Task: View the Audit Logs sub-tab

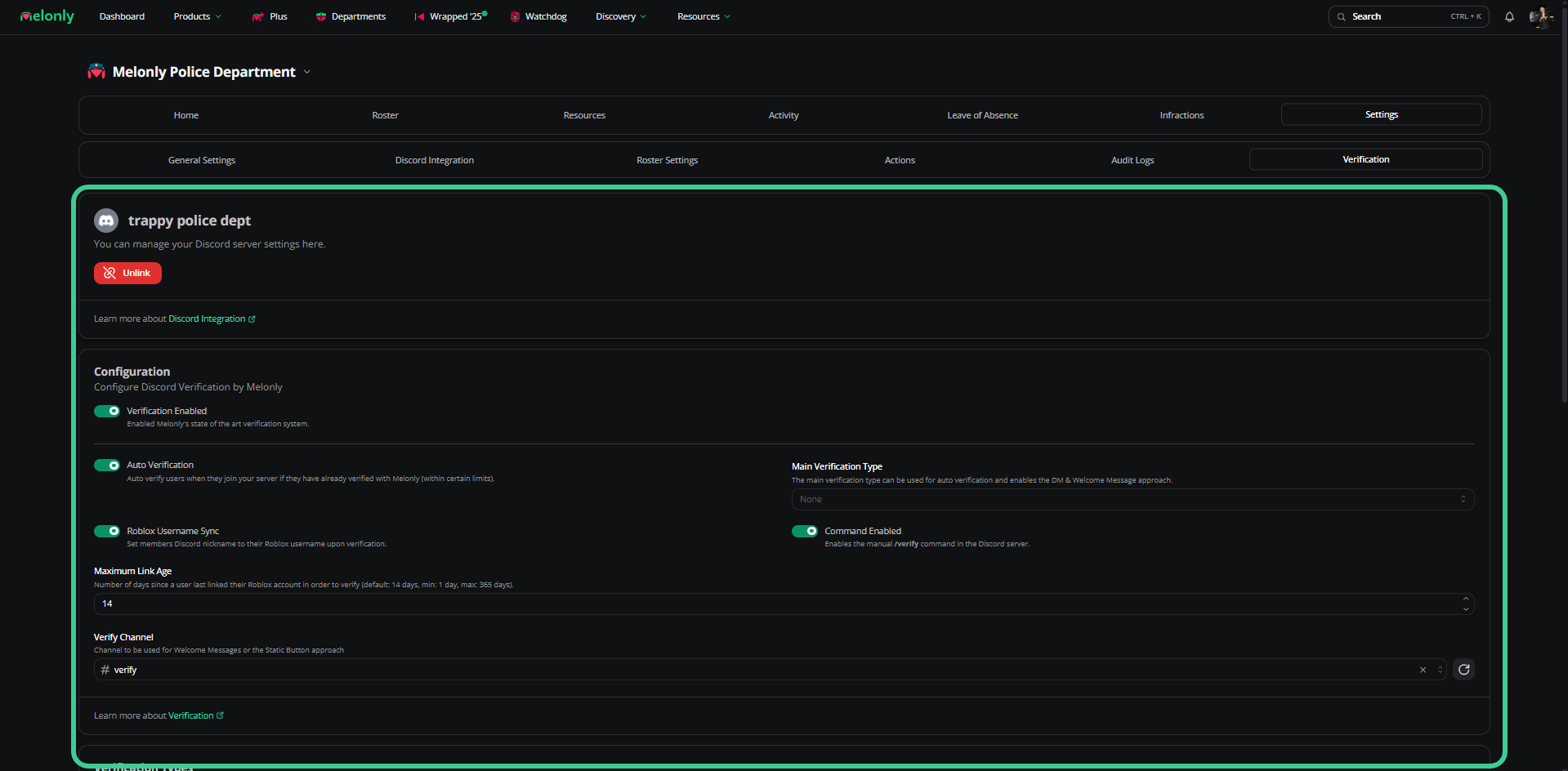Action: click(x=1132, y=160)
